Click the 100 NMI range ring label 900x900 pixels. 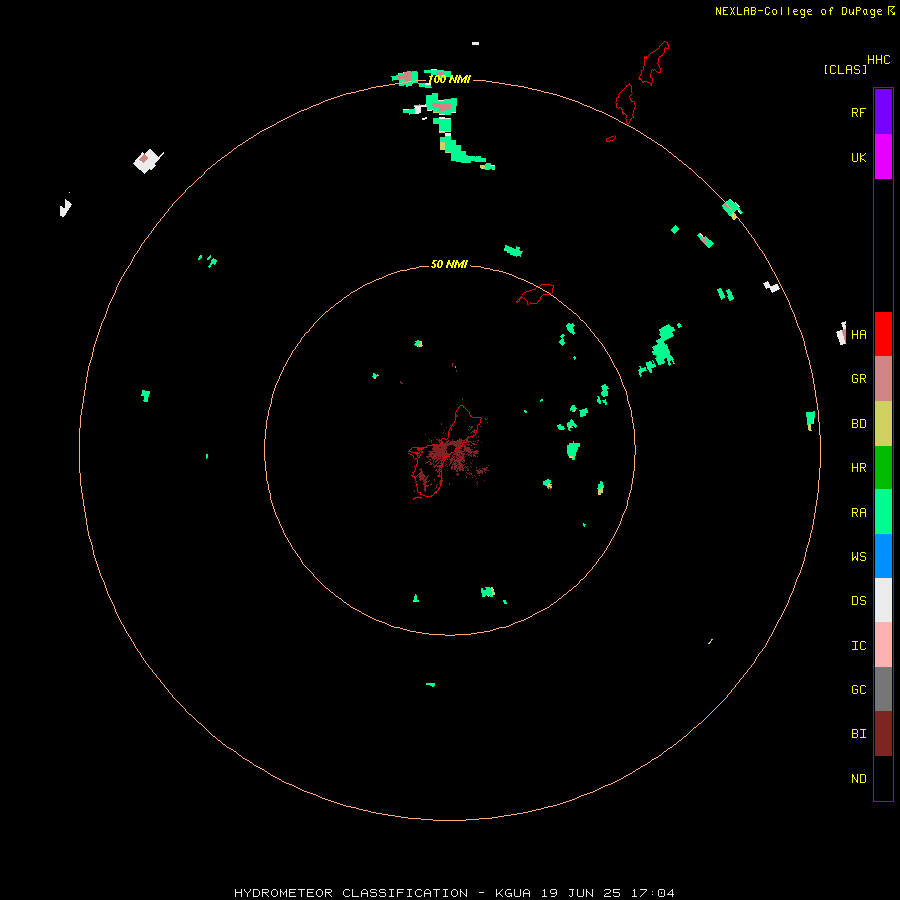[449, 79]
